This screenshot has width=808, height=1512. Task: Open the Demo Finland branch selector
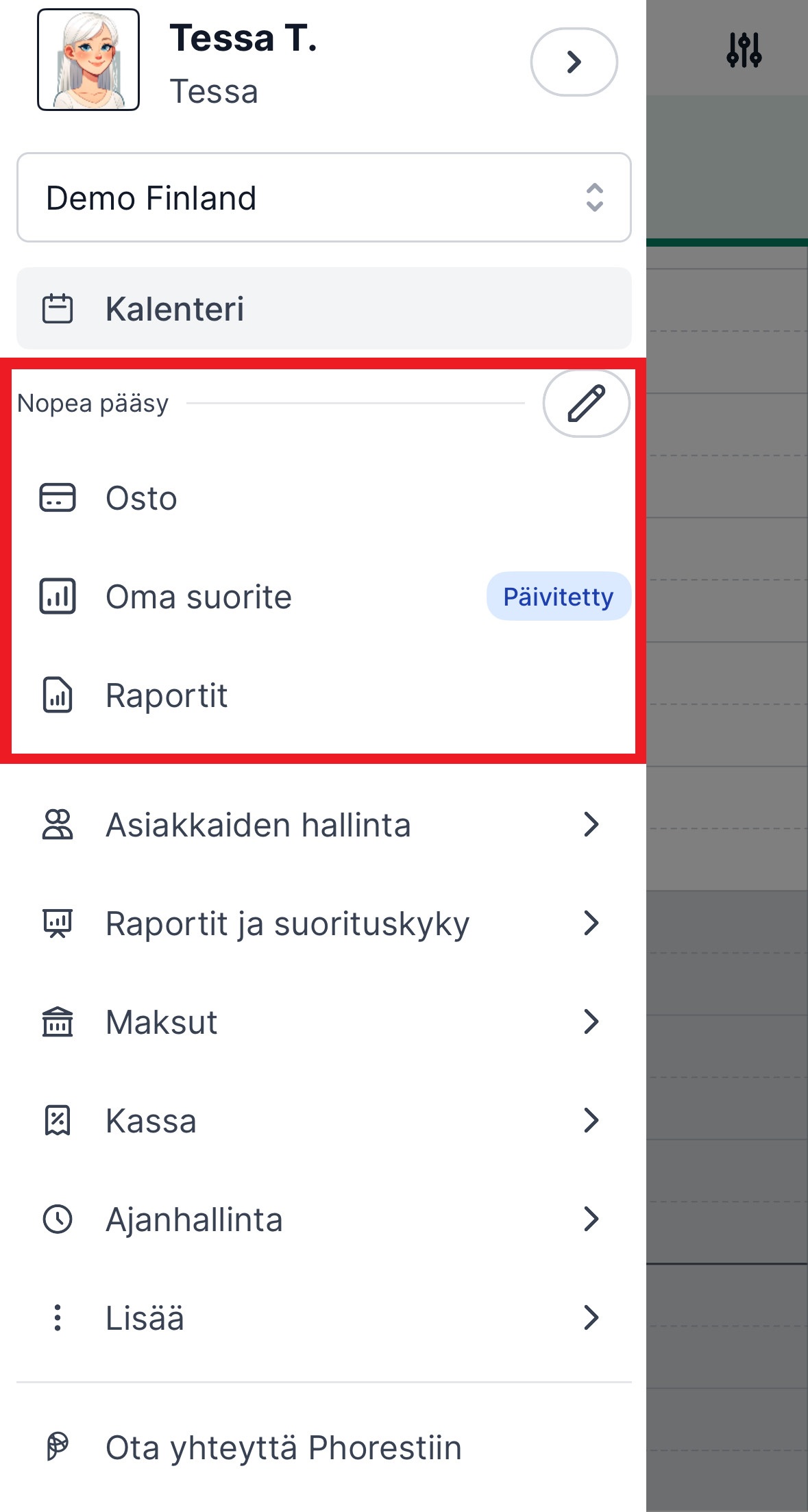tap(323, 197)
